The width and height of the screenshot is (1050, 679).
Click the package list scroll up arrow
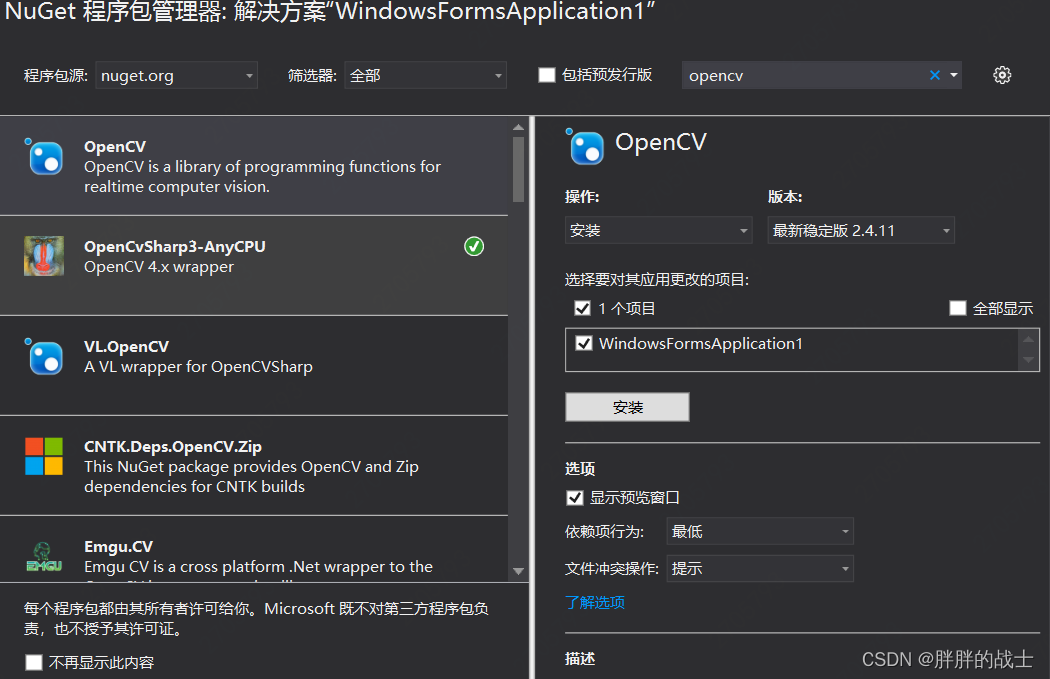click(518, 127)
